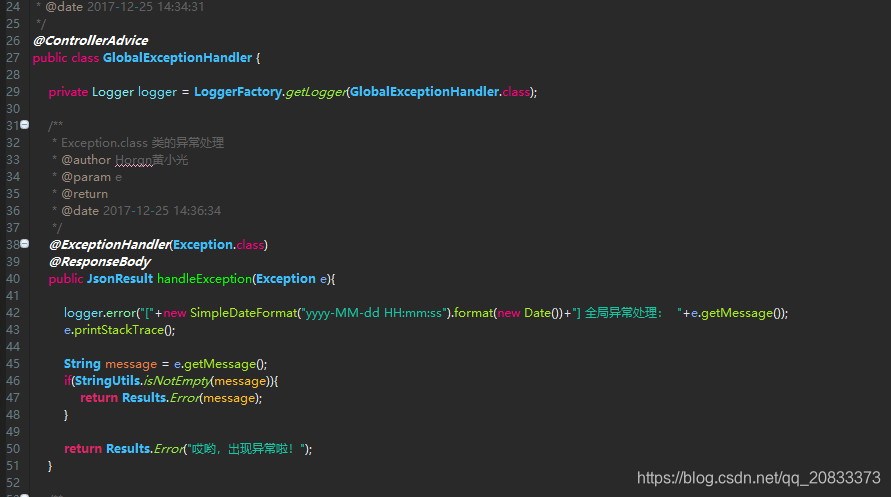891x497 pixels.
Task: Click the @ExceptionHandler annotation
Action: point(110,245)
